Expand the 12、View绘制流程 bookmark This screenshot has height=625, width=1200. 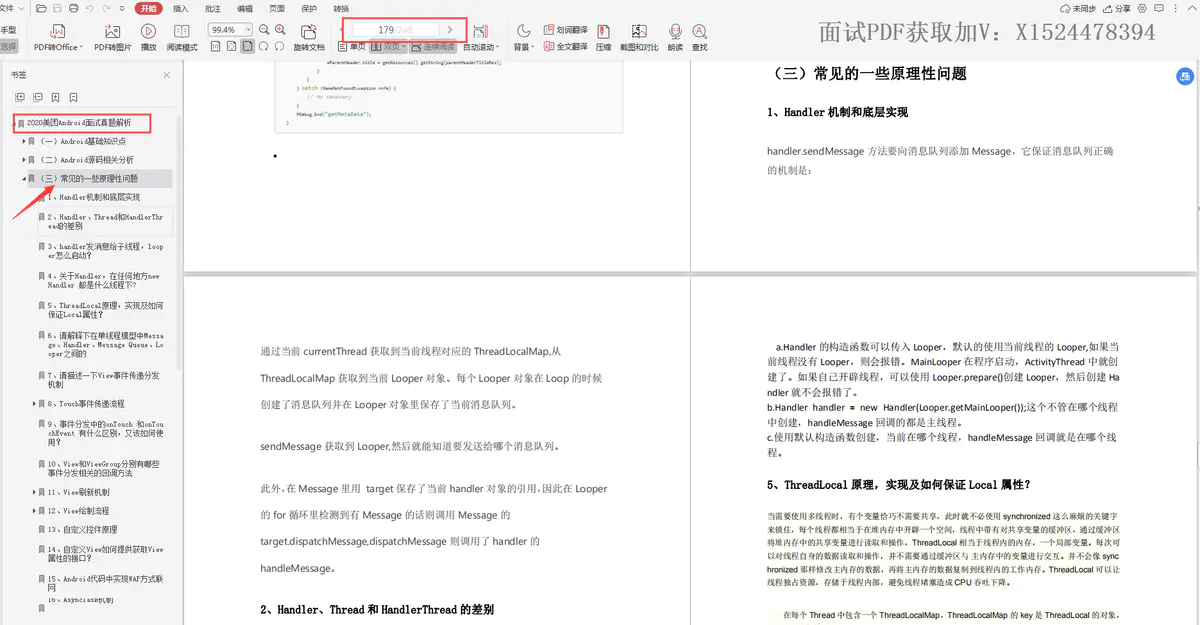coord(34,511)
